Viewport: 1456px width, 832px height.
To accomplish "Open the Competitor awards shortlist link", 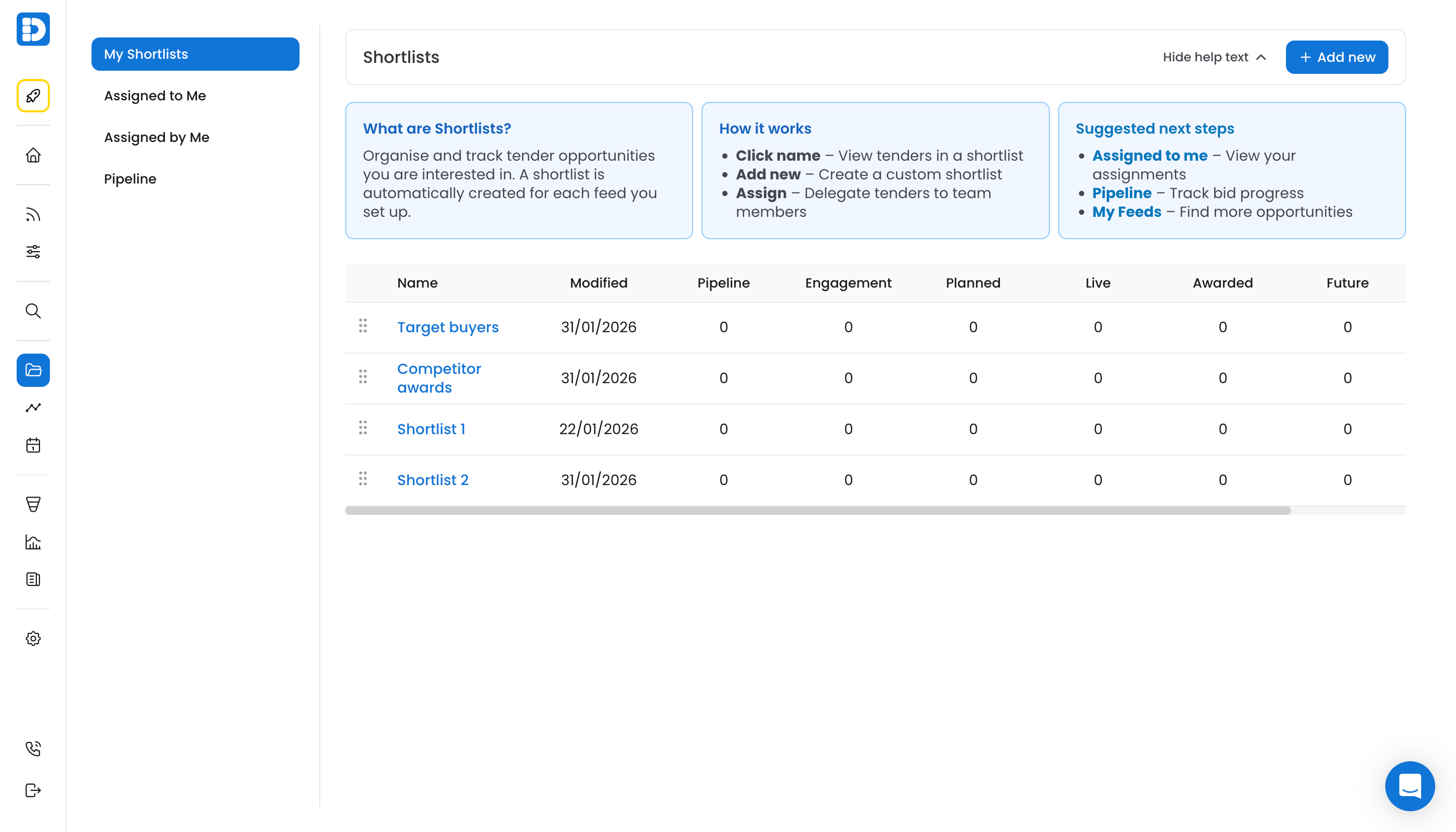I will click(438, 378).
